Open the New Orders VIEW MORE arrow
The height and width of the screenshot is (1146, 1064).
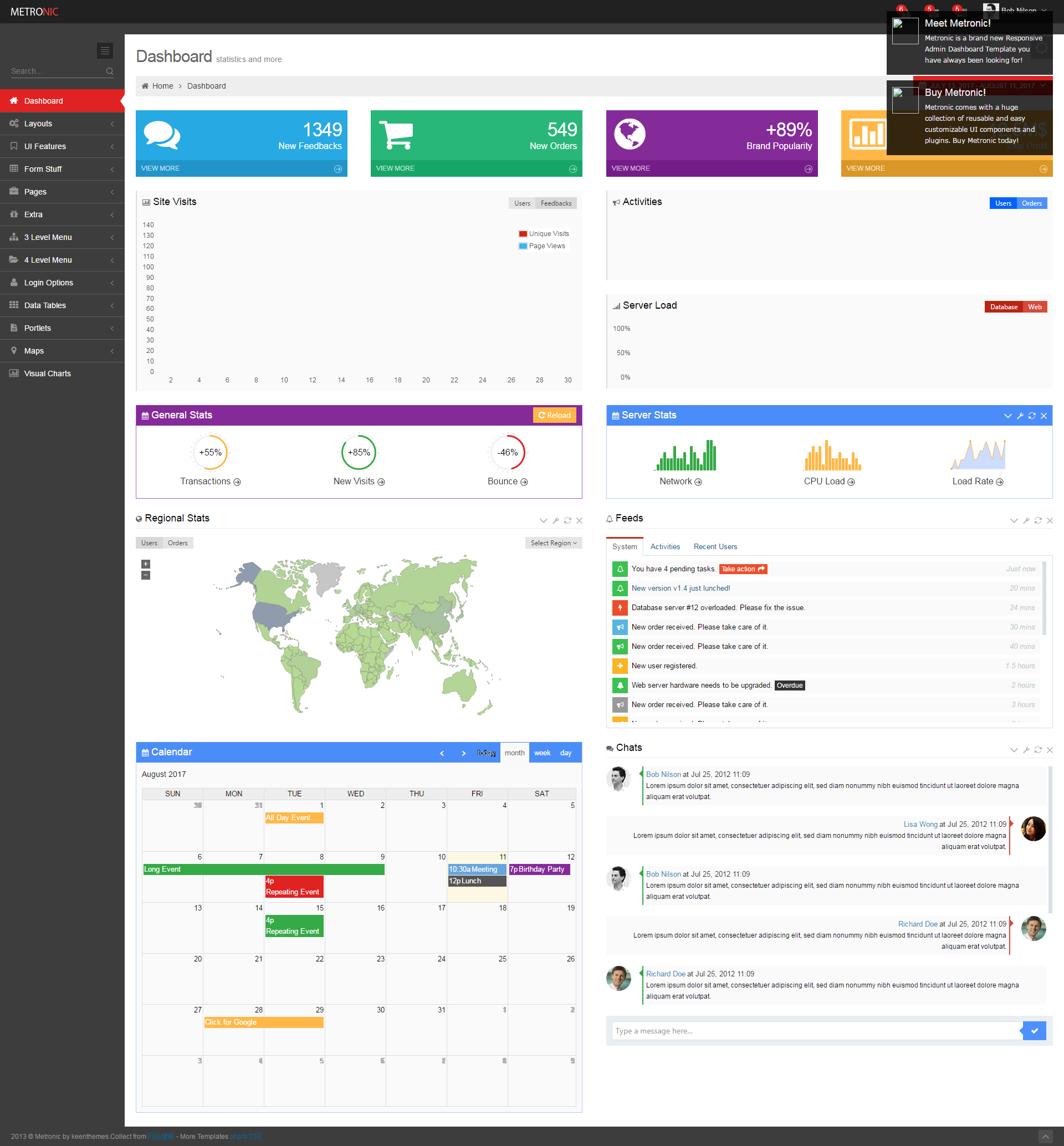(x=573, y=168)
